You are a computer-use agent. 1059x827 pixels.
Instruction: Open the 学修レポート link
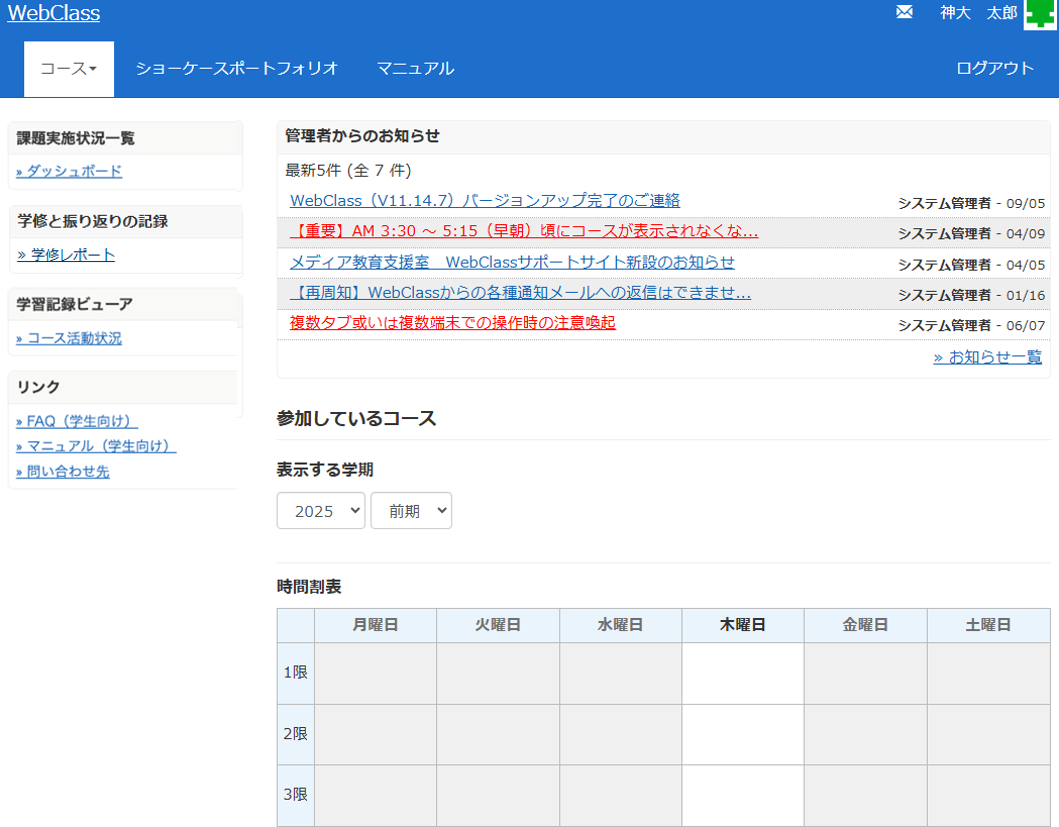[x=66, y=255]
